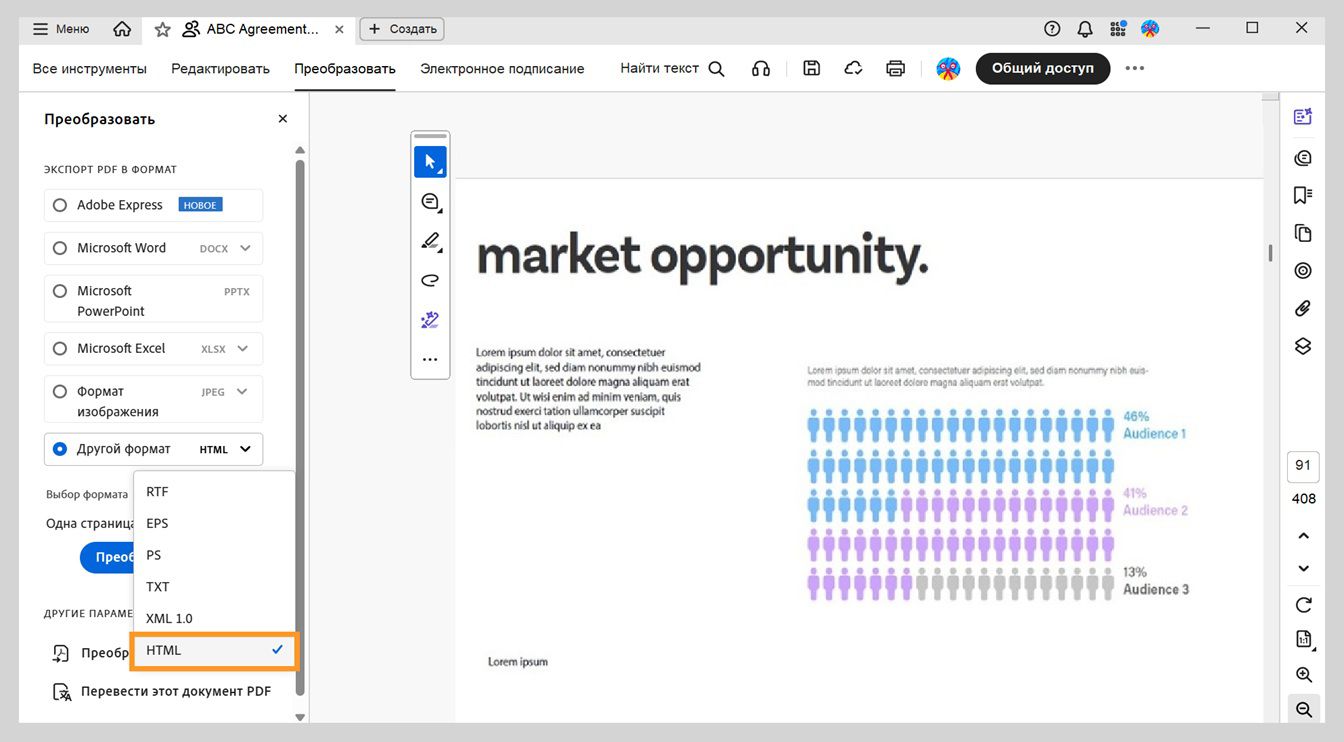The height and width of the screenshot is (742, 1344).
Task: Zoom in on the document
Action: [1303, 675]
